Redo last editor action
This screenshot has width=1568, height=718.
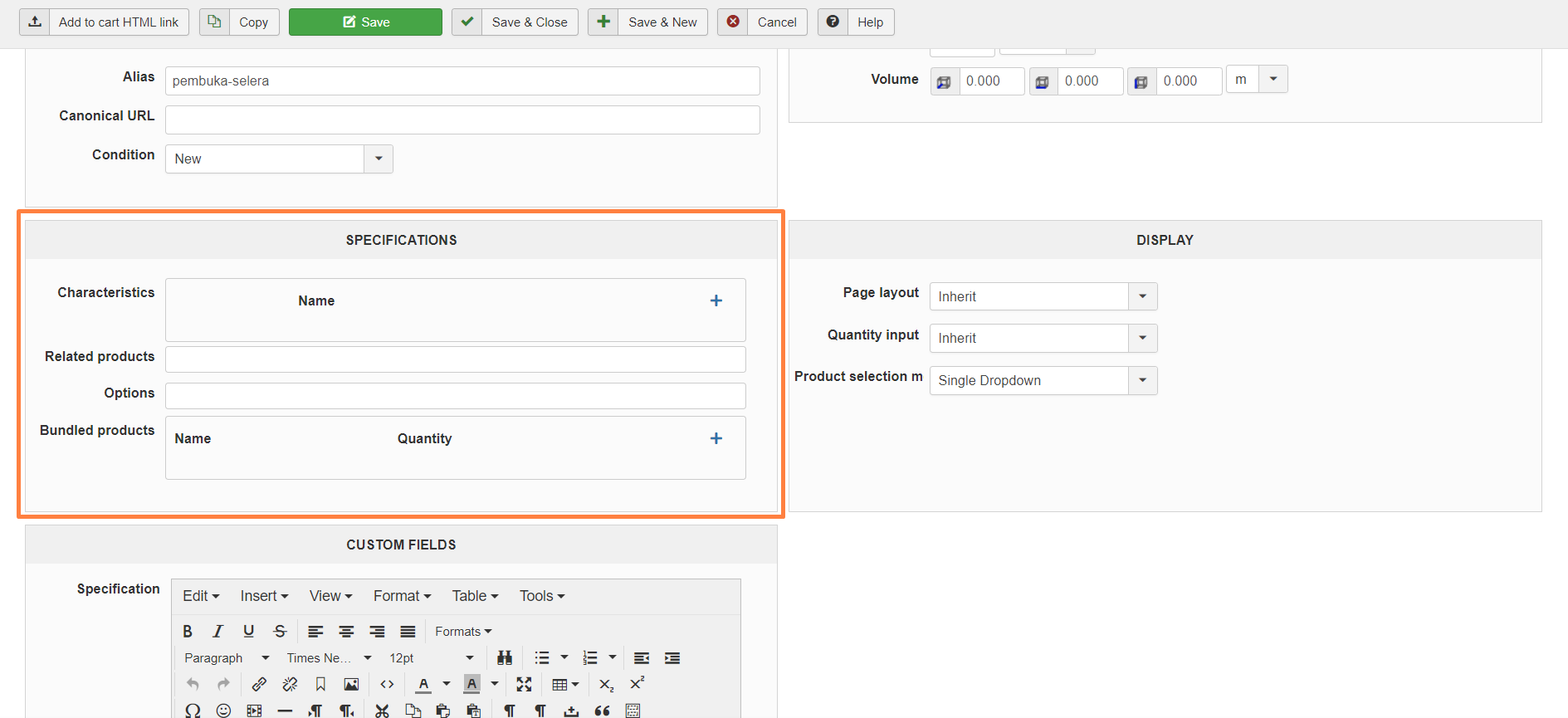(223, 684)
